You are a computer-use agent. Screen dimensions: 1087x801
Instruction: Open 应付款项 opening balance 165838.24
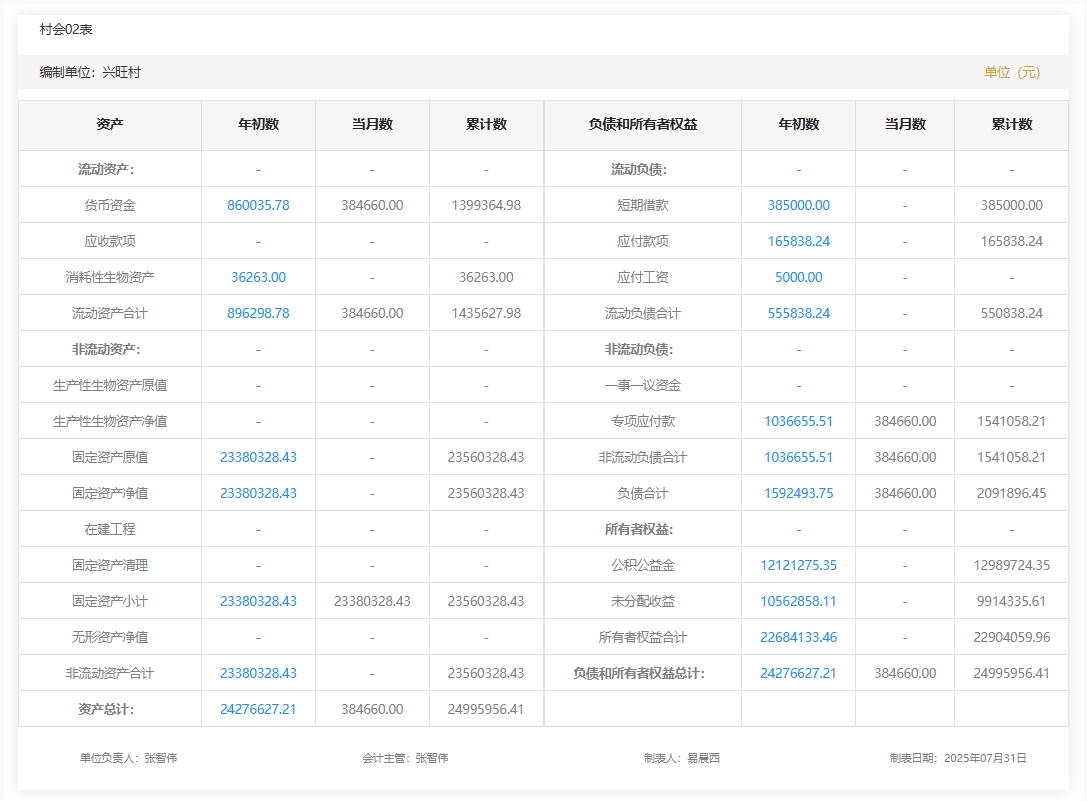[x=798, y=241]
